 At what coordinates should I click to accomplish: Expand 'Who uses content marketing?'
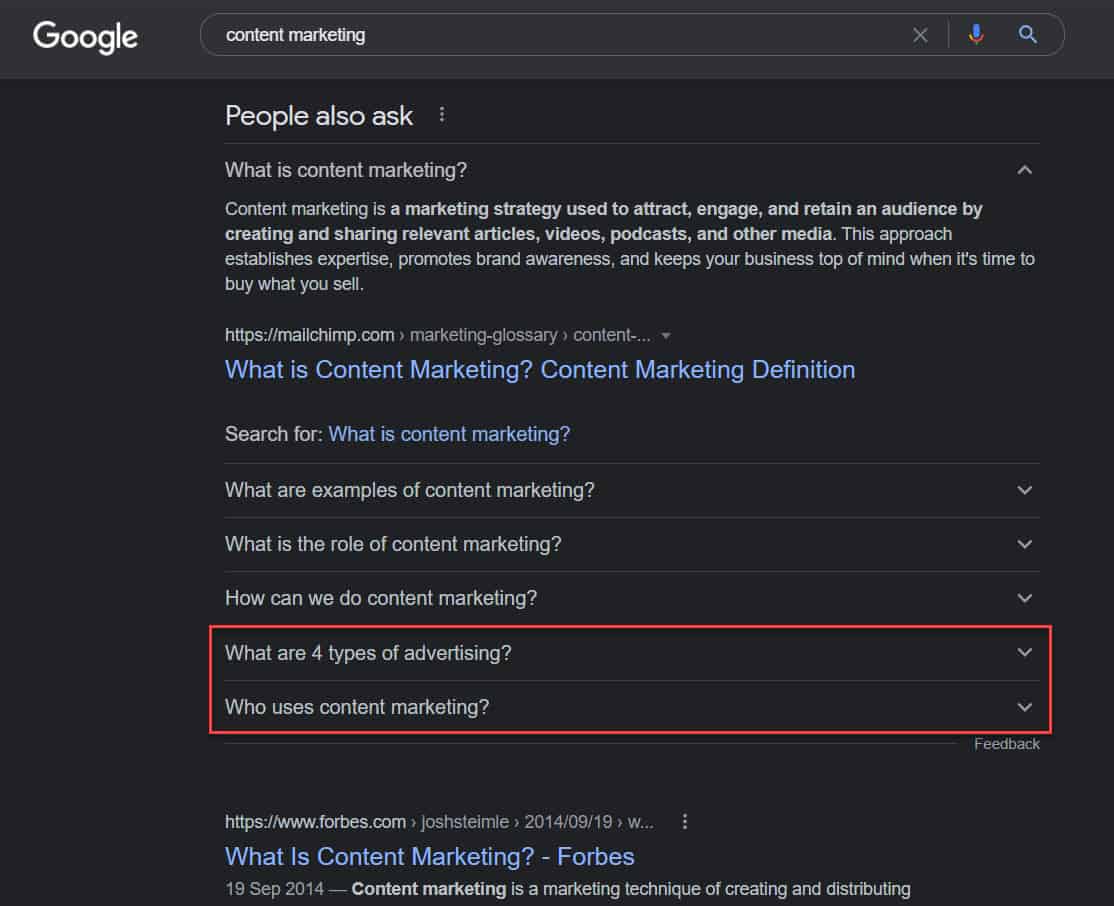coord(1024,707)
